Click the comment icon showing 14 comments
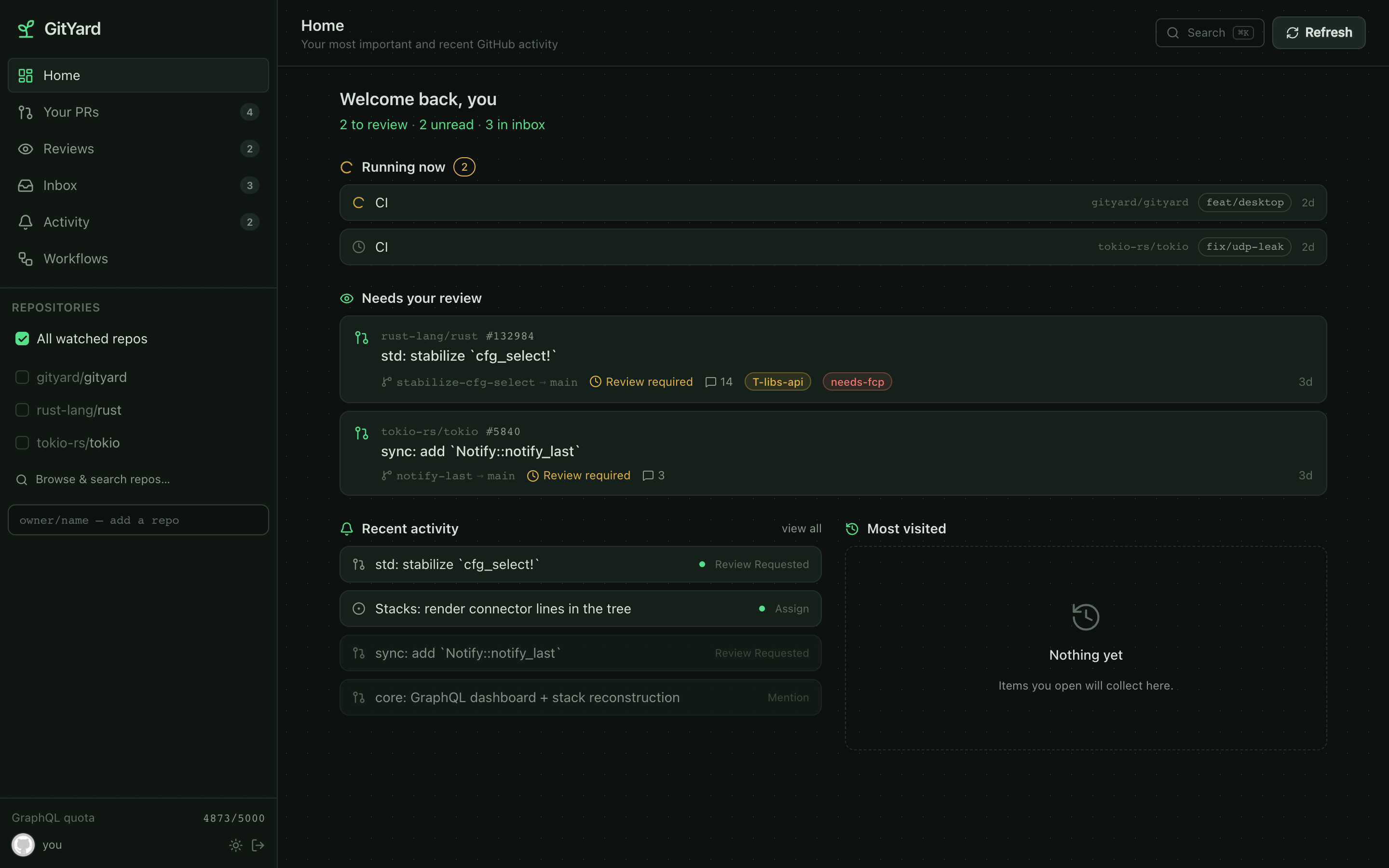 coord(710,382)
